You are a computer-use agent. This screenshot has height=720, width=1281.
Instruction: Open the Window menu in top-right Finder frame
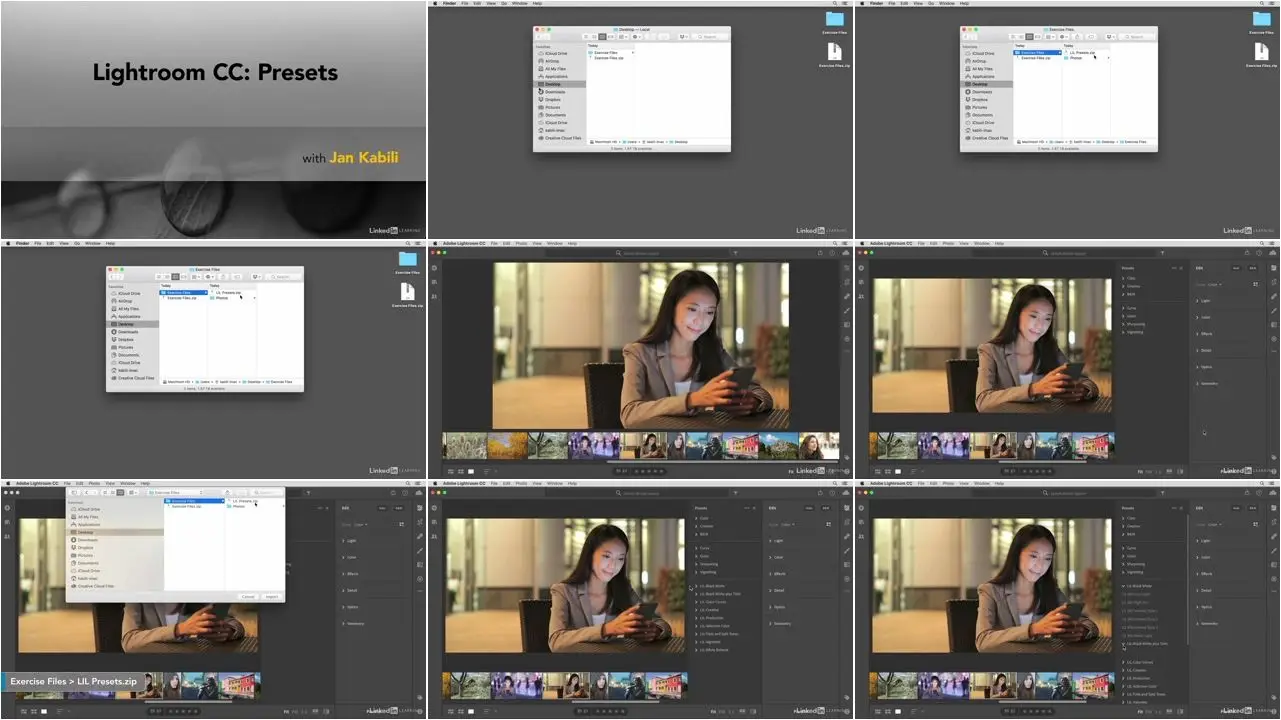[x=946, y=3]
